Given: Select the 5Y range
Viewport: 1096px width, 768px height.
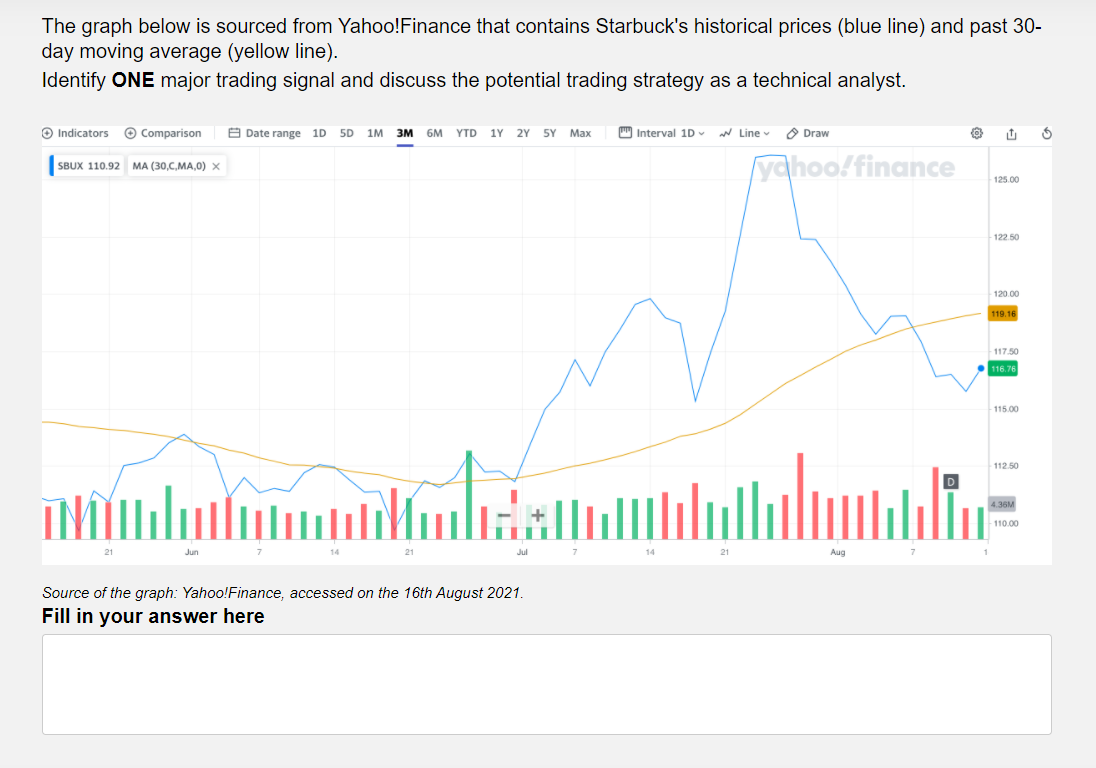Looking at the screenshot, I should (549, 133).
